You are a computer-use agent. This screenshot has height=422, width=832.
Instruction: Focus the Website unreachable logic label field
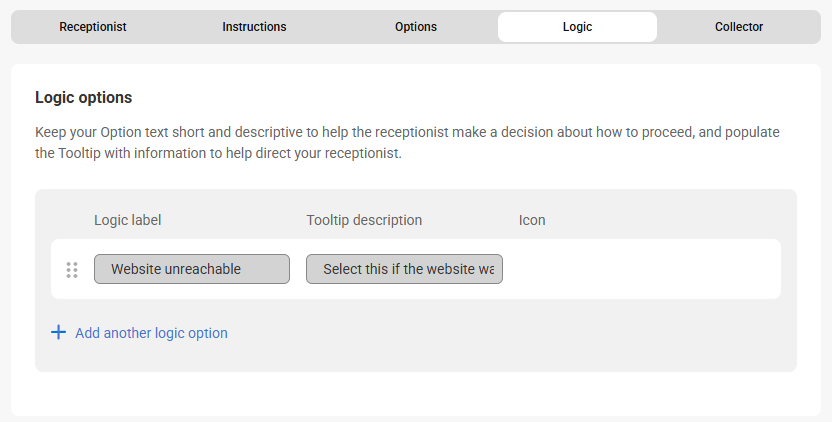pyautogui.click(x=192, y=269)
